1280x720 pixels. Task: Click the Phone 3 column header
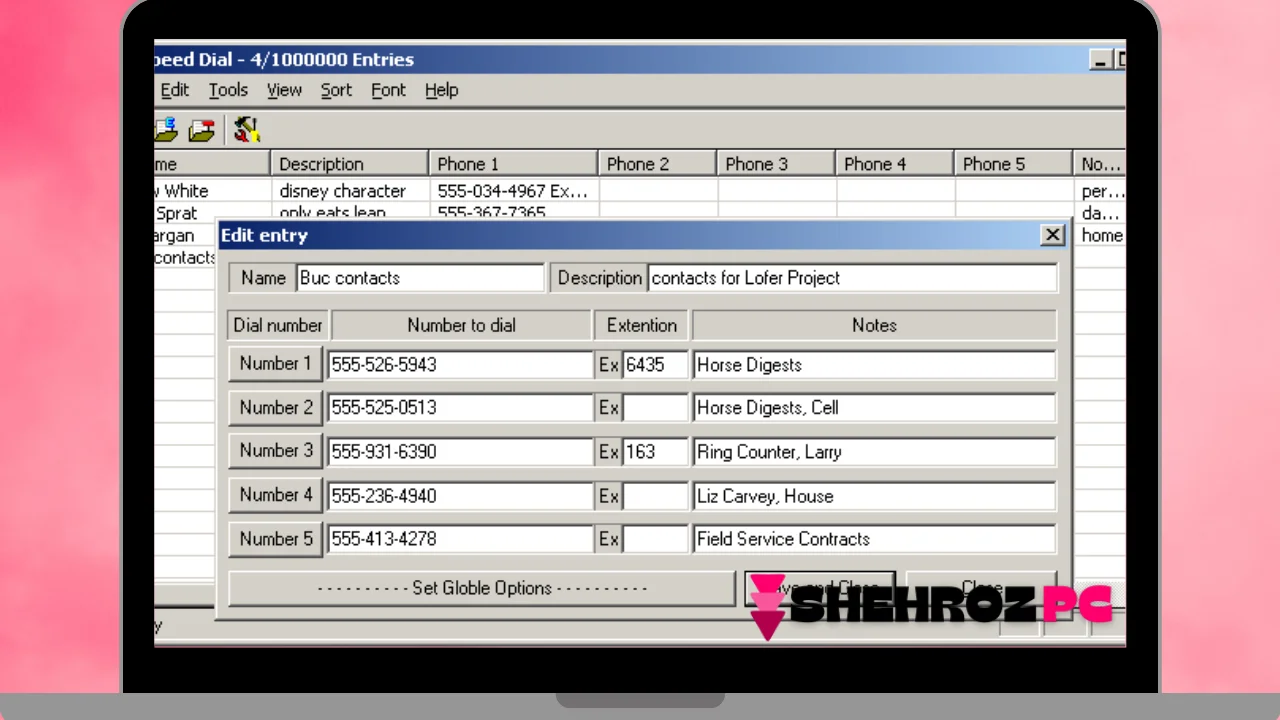click(x=776, y=164)
